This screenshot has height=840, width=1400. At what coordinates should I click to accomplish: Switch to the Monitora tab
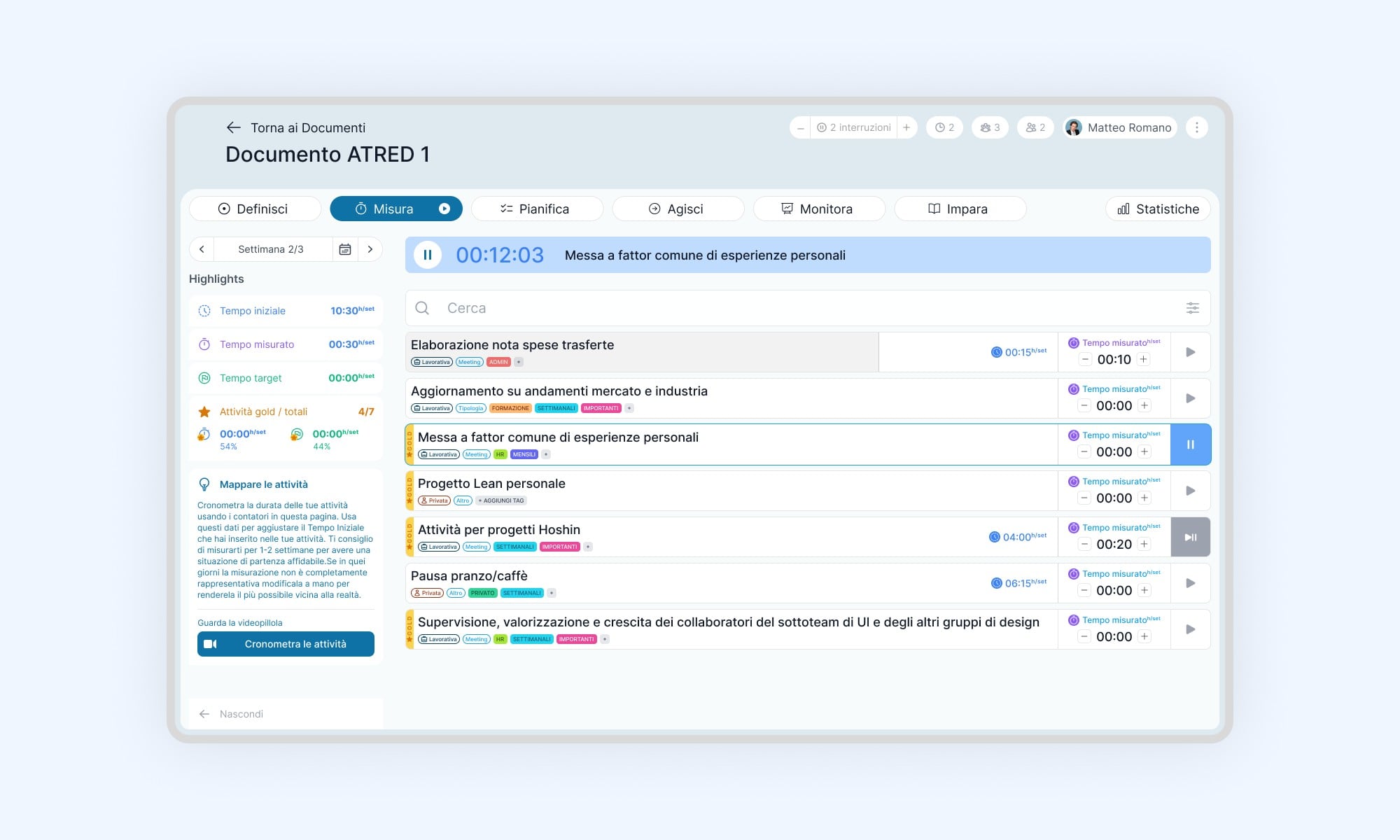pos(819,209)
